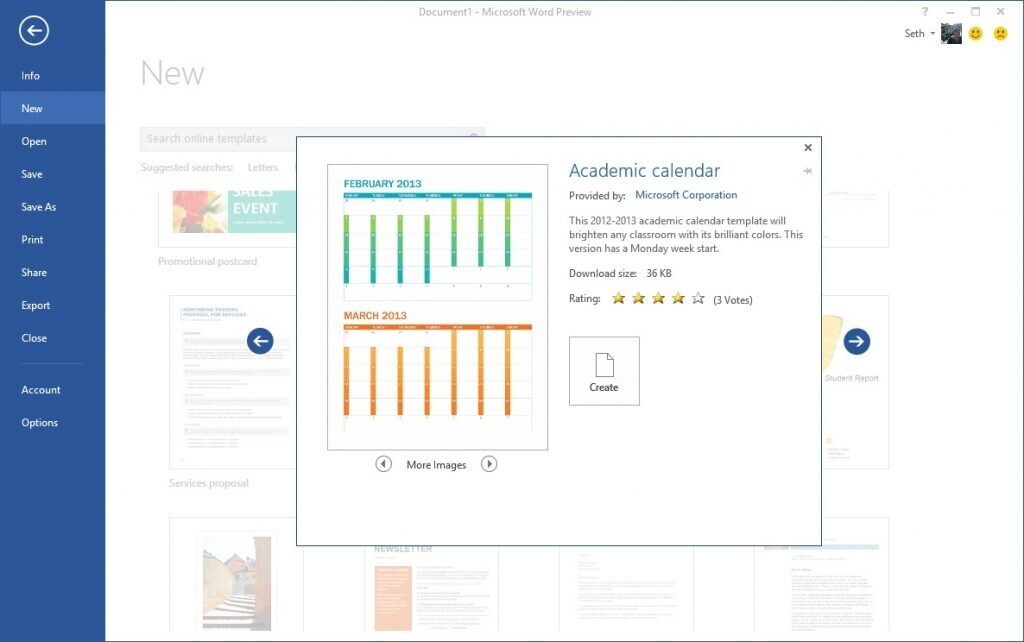Go back using the backstage arrow
This screenshot has width=1024, height=642.
point(34,31)
